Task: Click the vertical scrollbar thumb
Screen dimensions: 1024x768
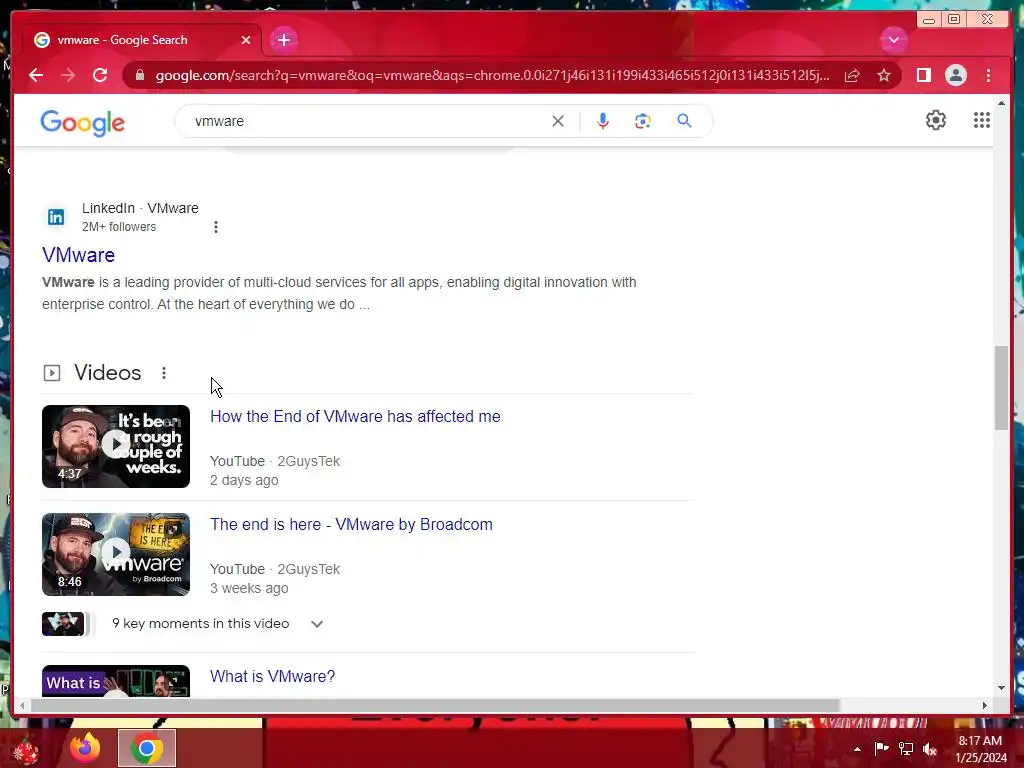Action: pyautogui.click(x=1001, y=388)
